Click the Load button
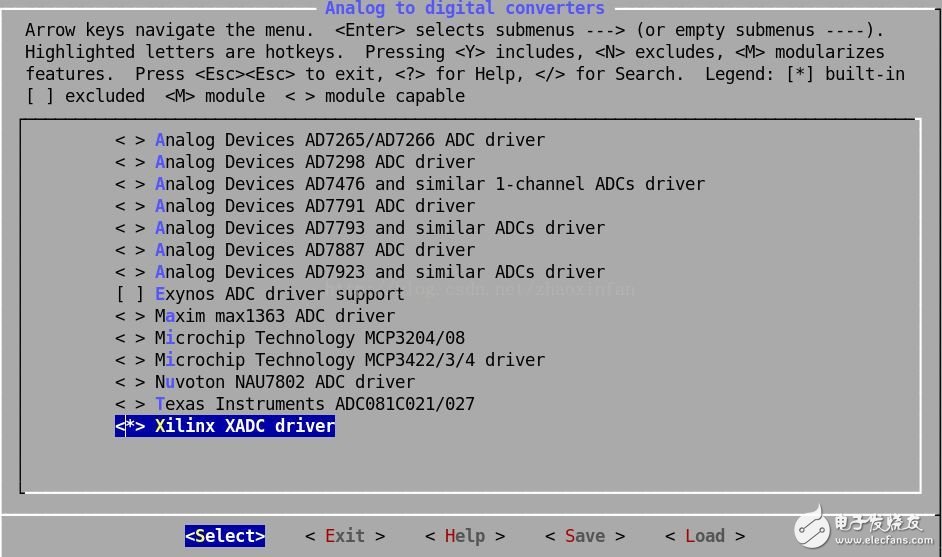This screenshot has width=942, height=557. click(x=704, y=536)
